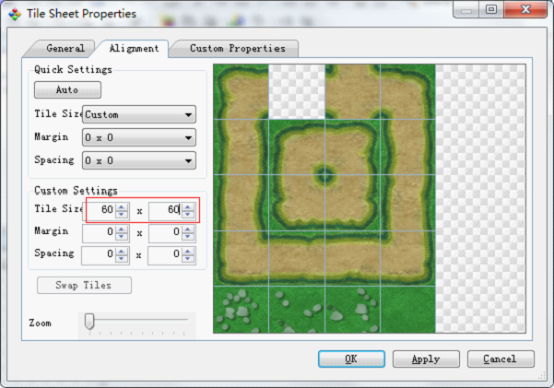Increase custom spacing width stepper
Screen dimensions: 554x388
point(122,251)
